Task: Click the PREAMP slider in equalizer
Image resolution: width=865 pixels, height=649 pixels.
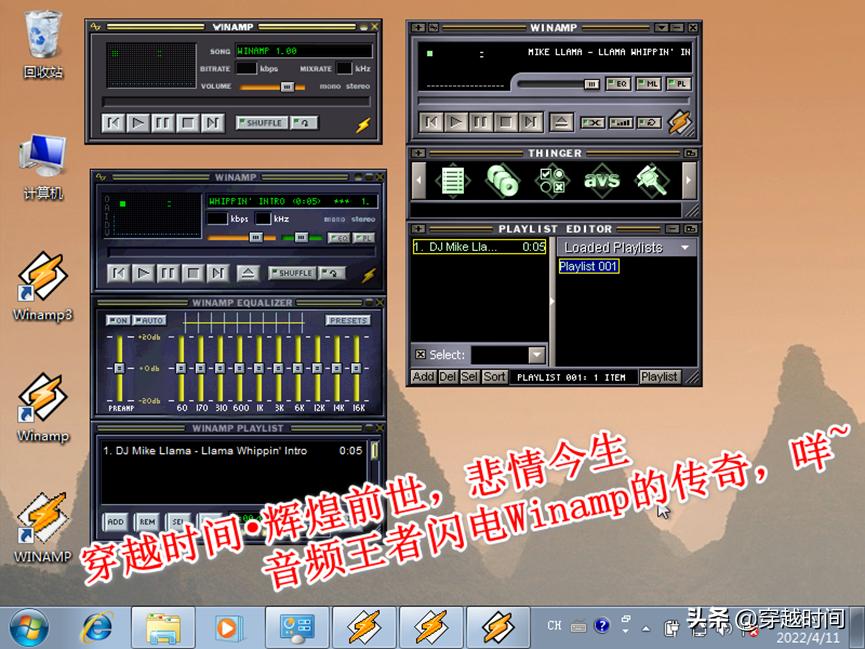Action: click(x=119, y=368)
